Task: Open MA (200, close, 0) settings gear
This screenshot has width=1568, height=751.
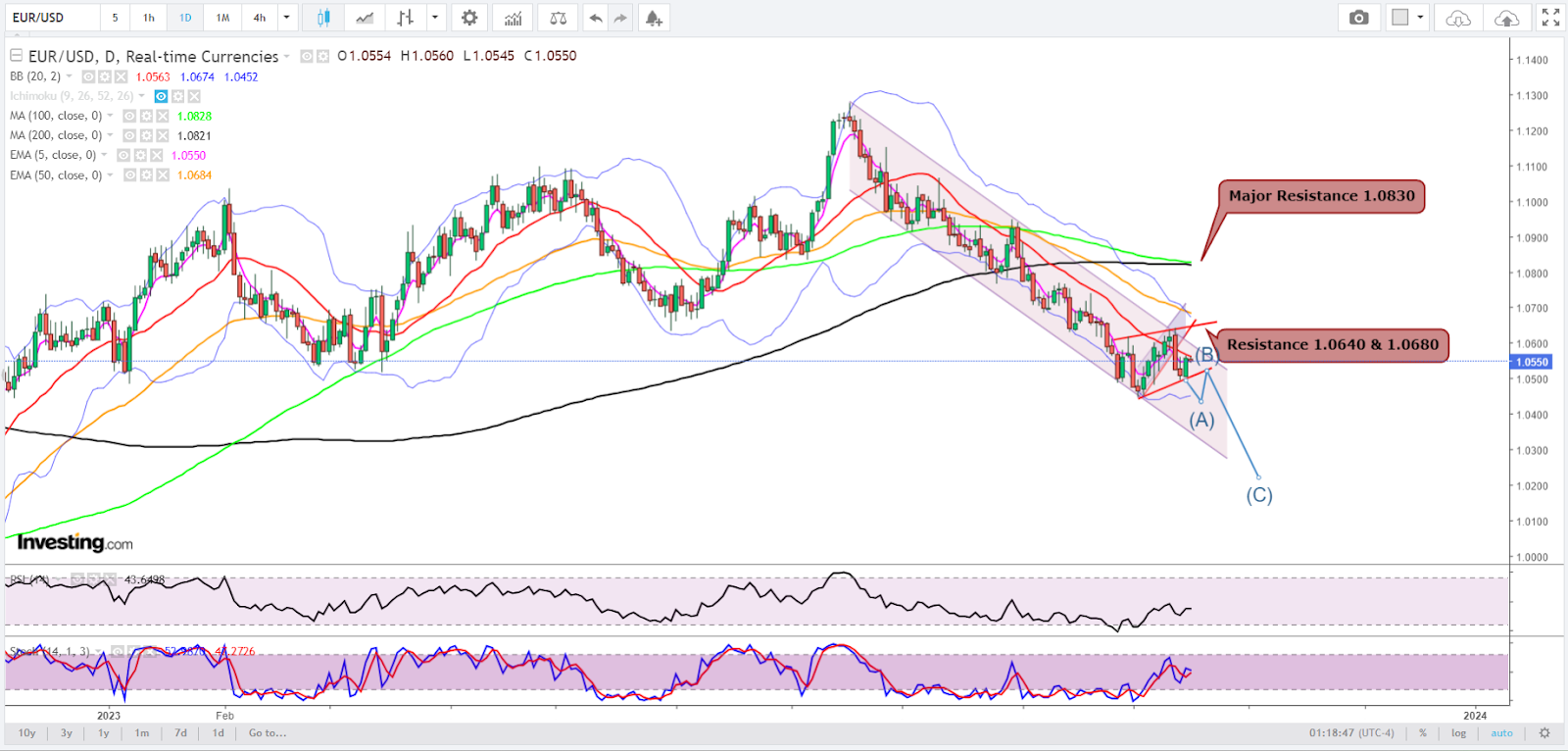Action: 145,135
